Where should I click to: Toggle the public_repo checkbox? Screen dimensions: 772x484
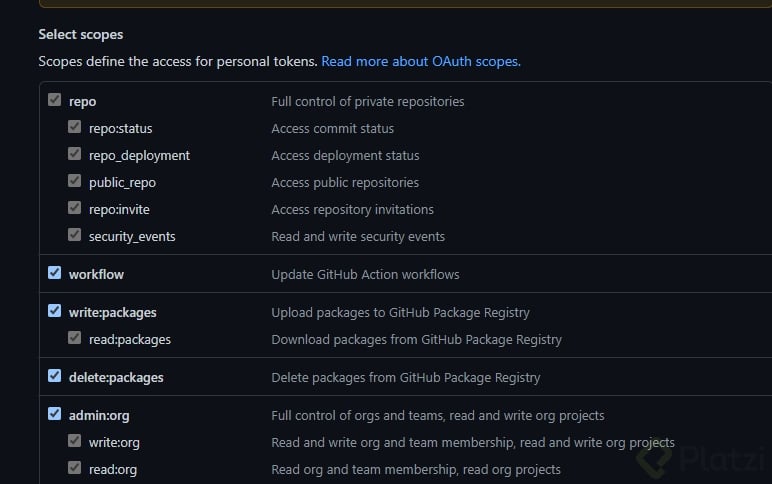coord(74,182)
